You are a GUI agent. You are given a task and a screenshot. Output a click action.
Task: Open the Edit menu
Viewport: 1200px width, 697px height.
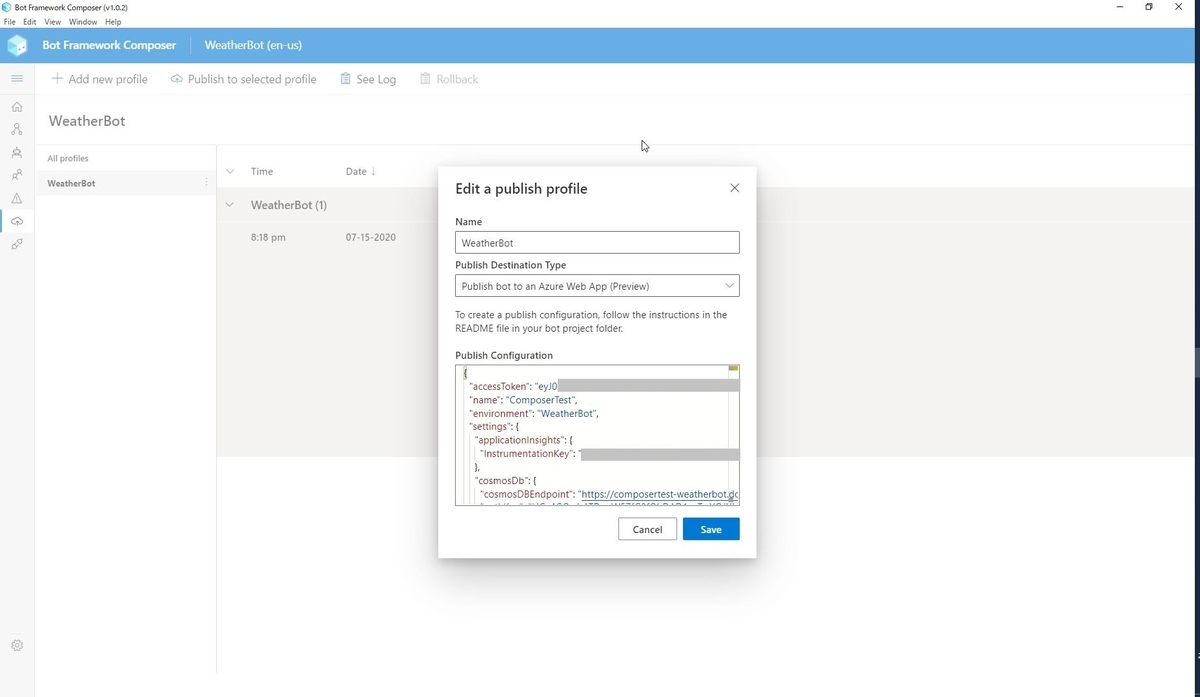click(x=30, y=21)
